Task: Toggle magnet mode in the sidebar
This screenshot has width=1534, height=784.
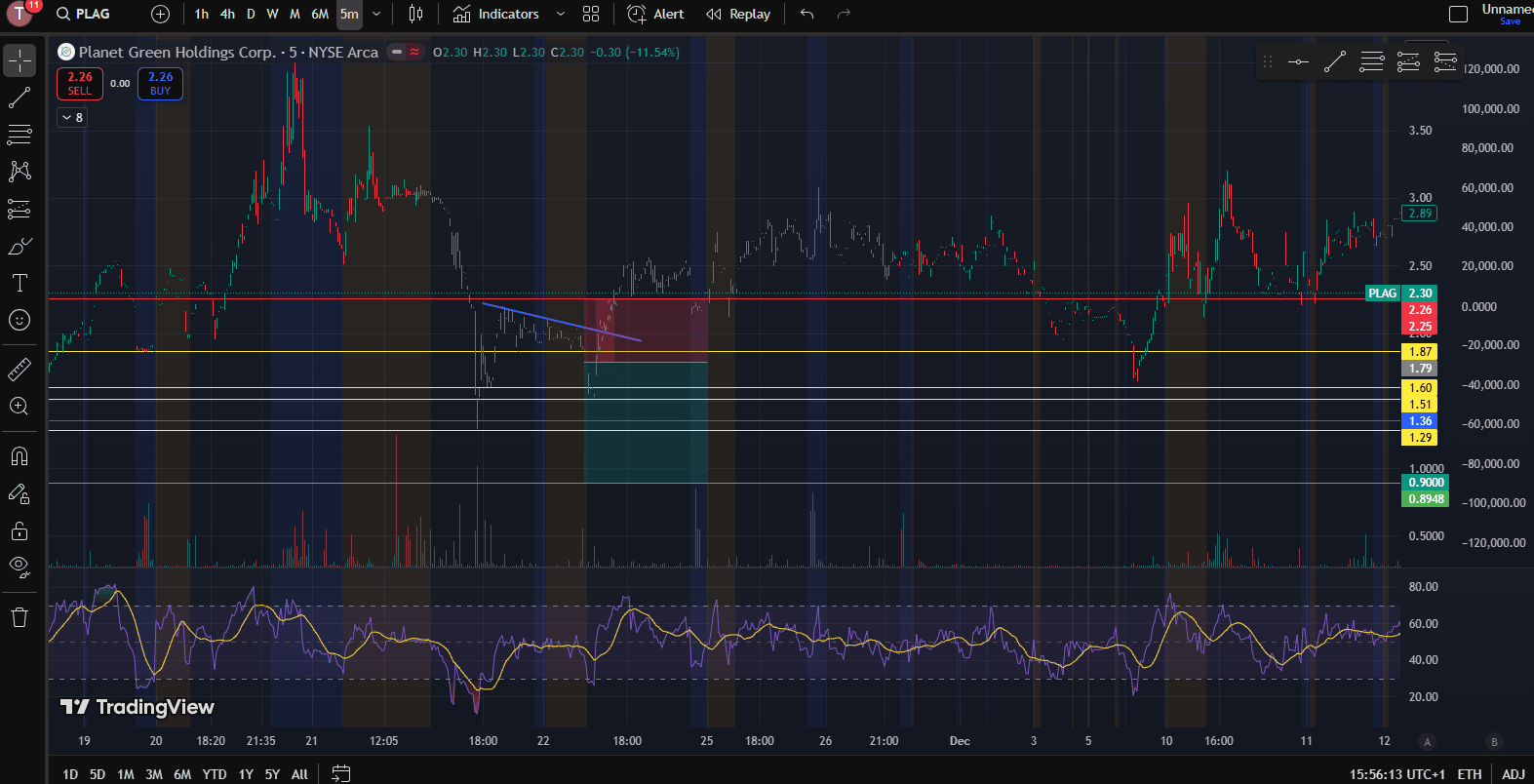Action: coord(20,456)
